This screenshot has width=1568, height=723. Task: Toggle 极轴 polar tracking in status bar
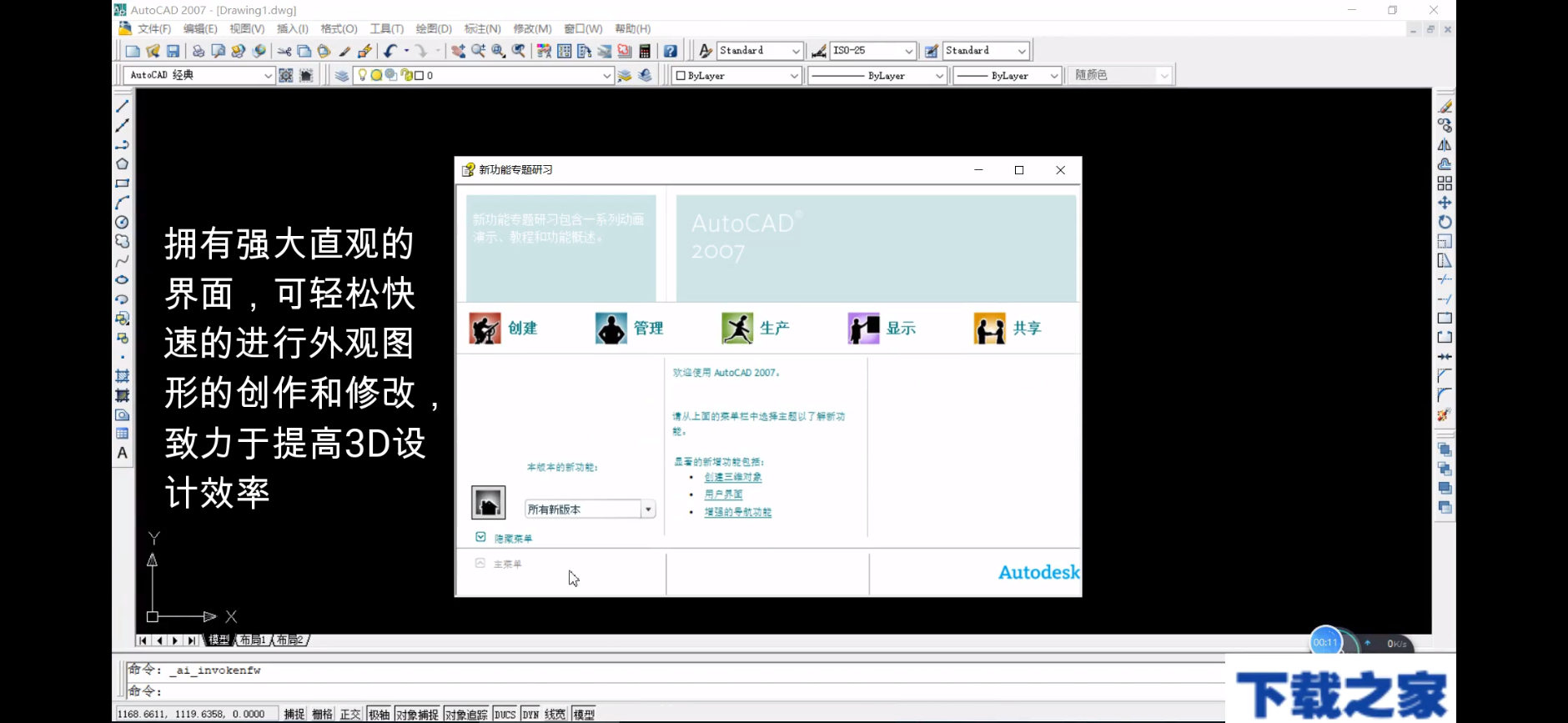(x=379, y=715)
